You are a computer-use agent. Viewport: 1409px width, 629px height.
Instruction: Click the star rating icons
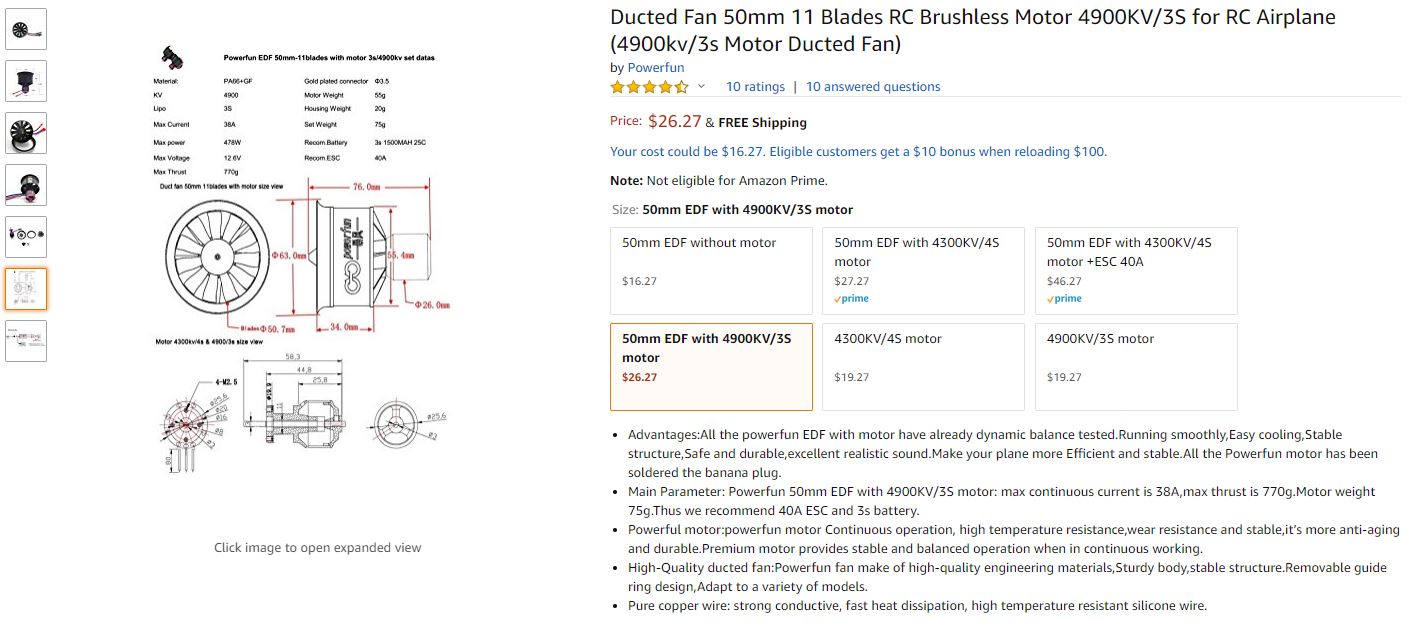point(649,87)
